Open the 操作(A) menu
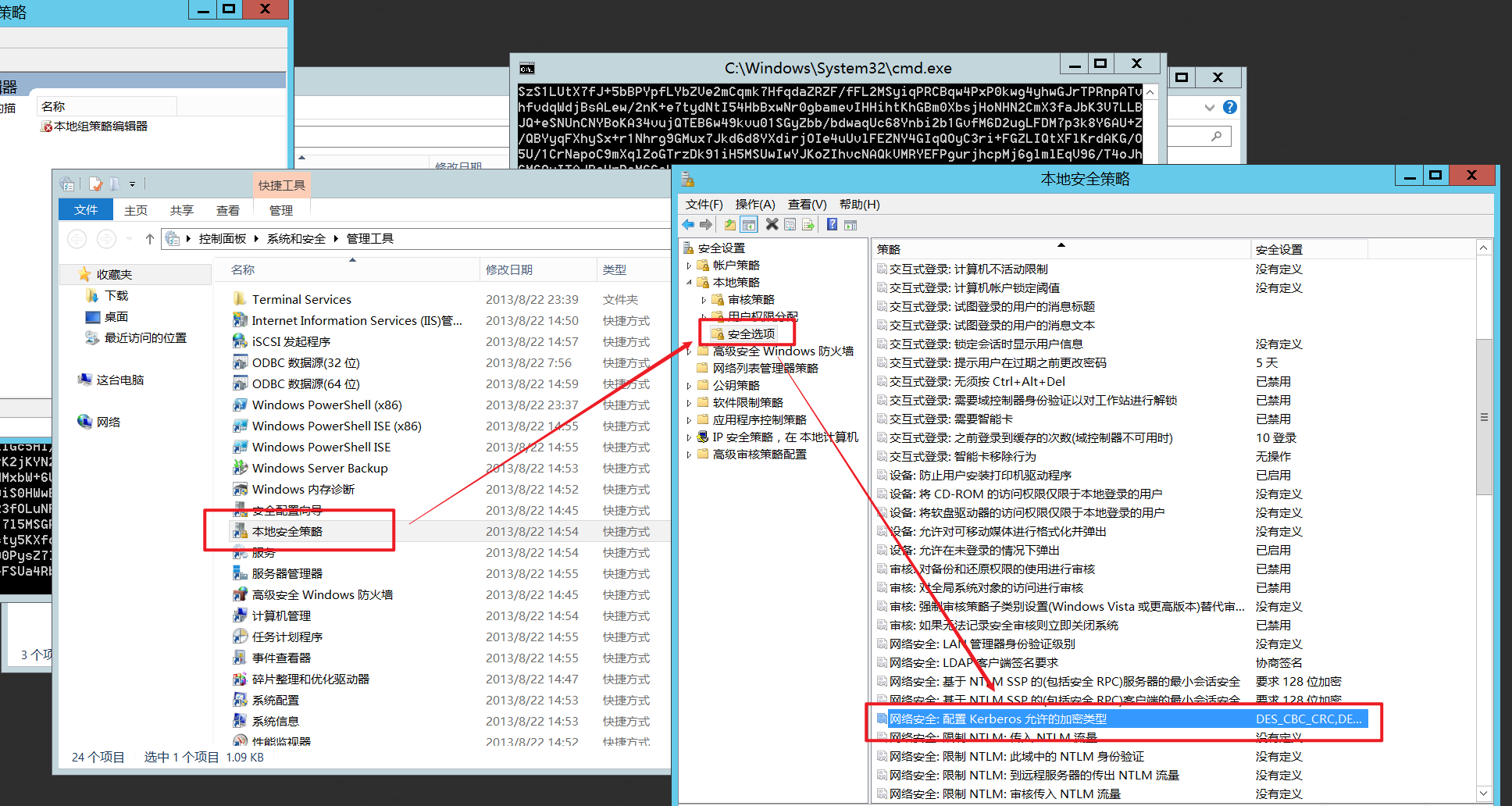 click(x=755, y=205)
